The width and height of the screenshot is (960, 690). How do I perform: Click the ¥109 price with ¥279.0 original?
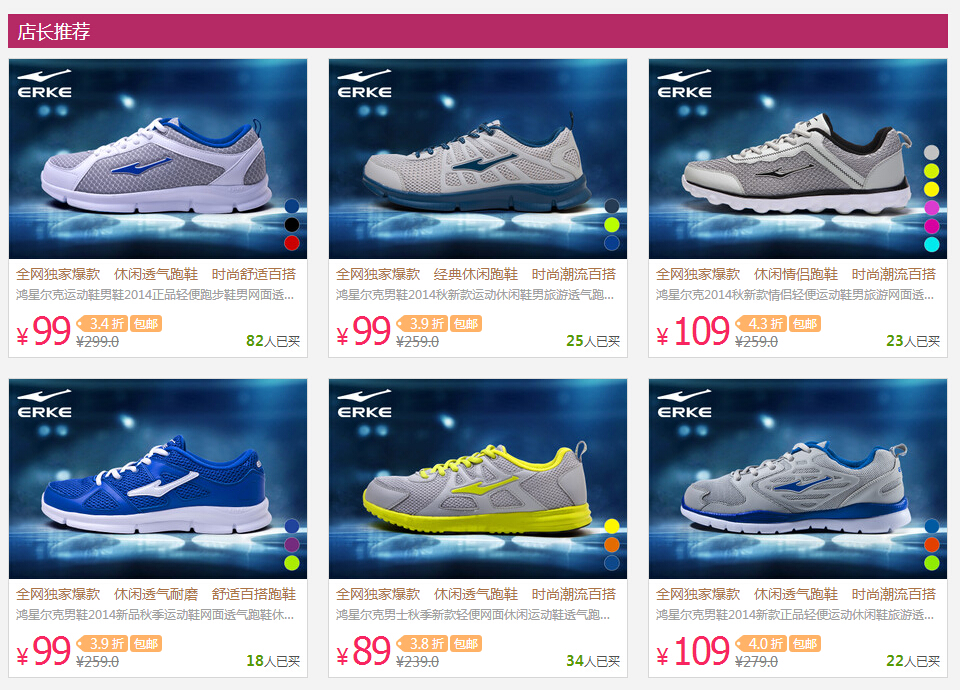[694, 651]
